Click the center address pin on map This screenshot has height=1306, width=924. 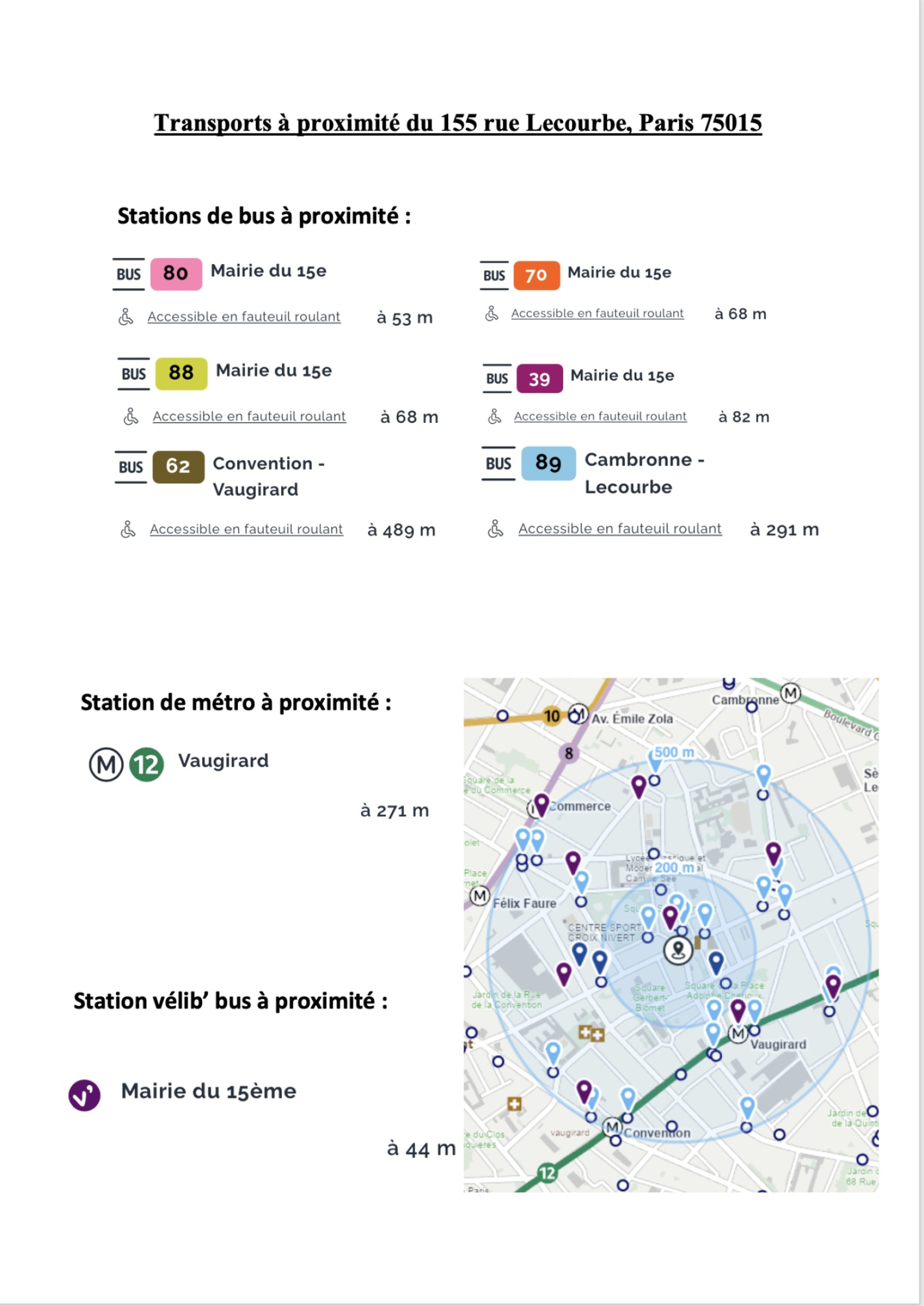pyautogui.click(x=678, y=950)
